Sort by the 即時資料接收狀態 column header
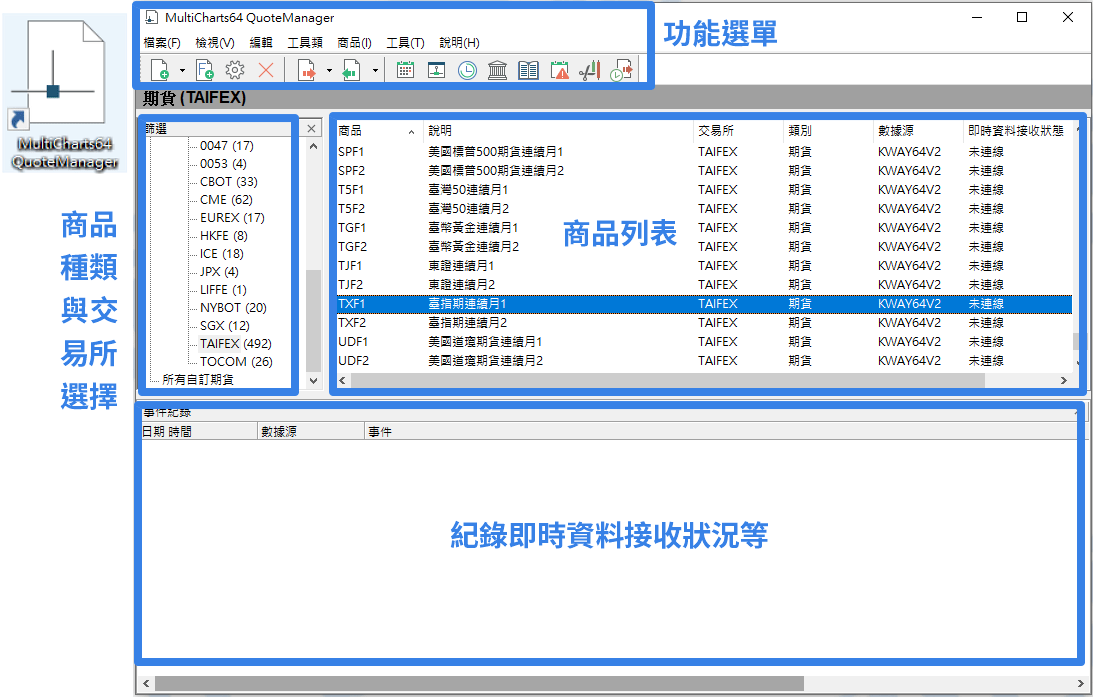The image size is (1096, 697). point(1016,131)
